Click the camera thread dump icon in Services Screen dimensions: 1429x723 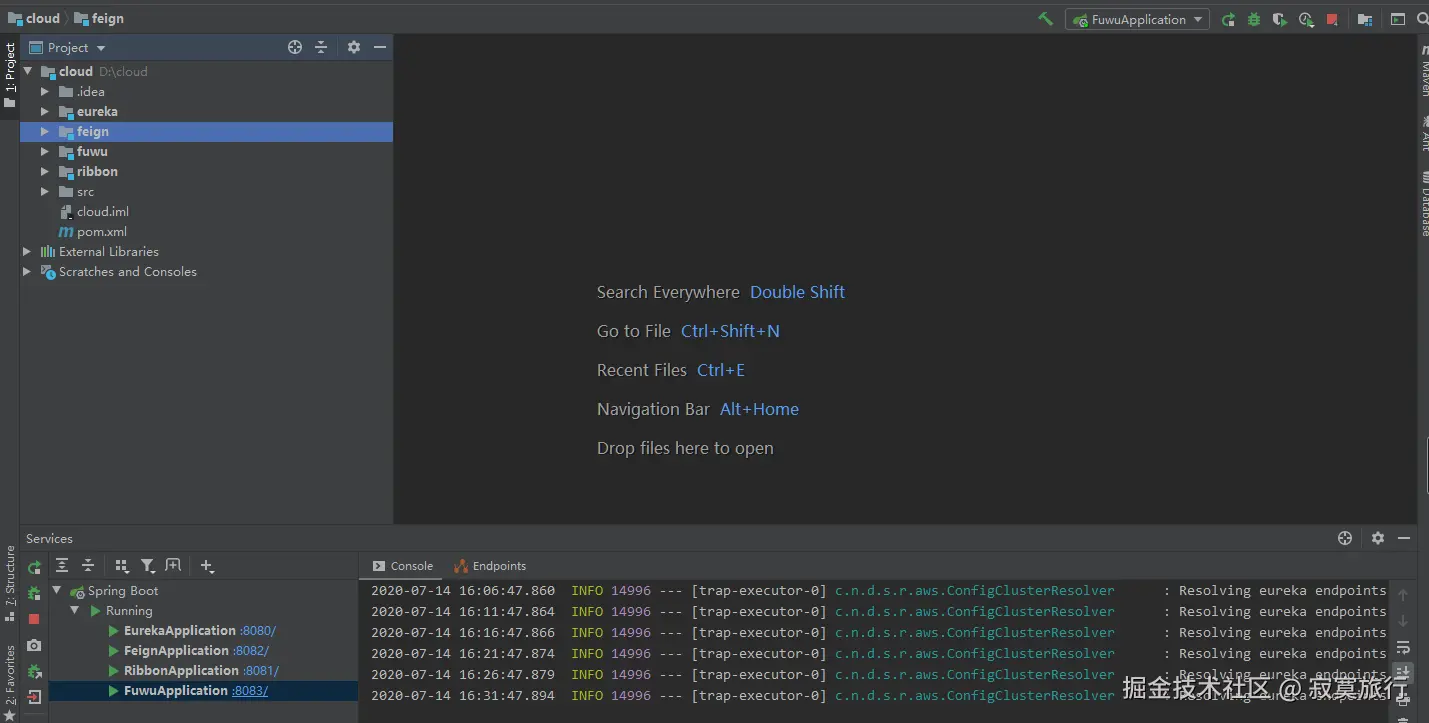click(34, 646)
